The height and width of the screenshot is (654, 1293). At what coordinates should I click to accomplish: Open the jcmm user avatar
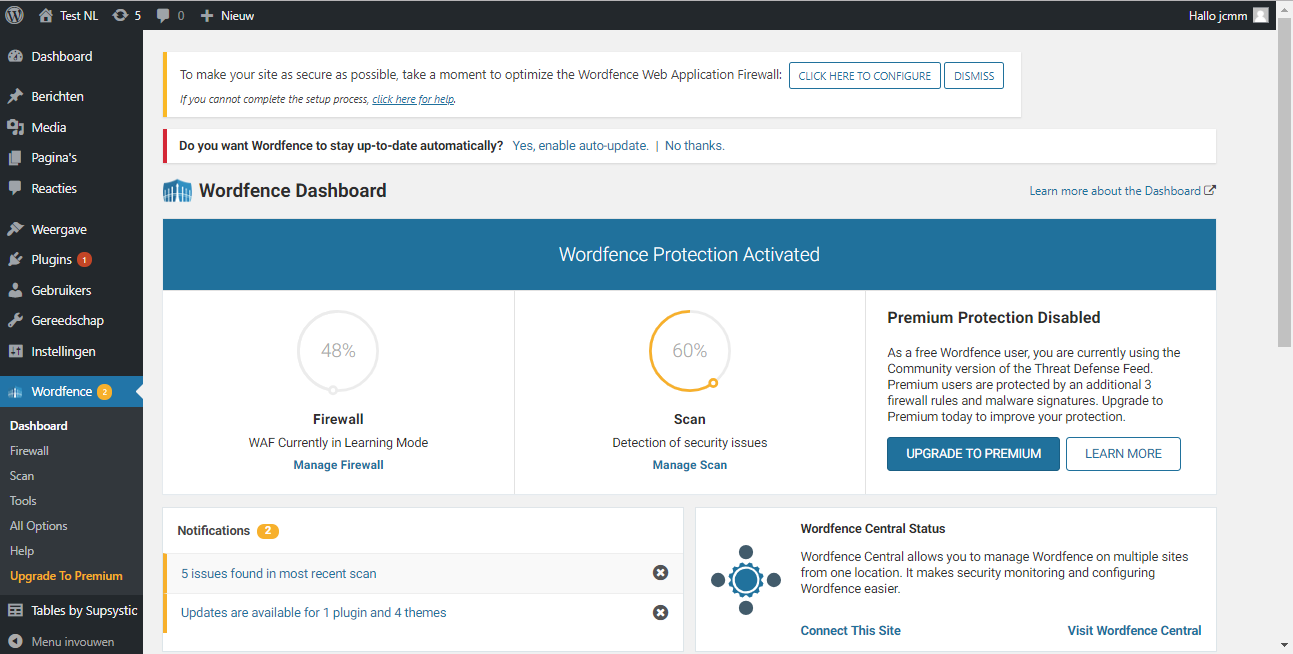click(x=1260, y=15)
